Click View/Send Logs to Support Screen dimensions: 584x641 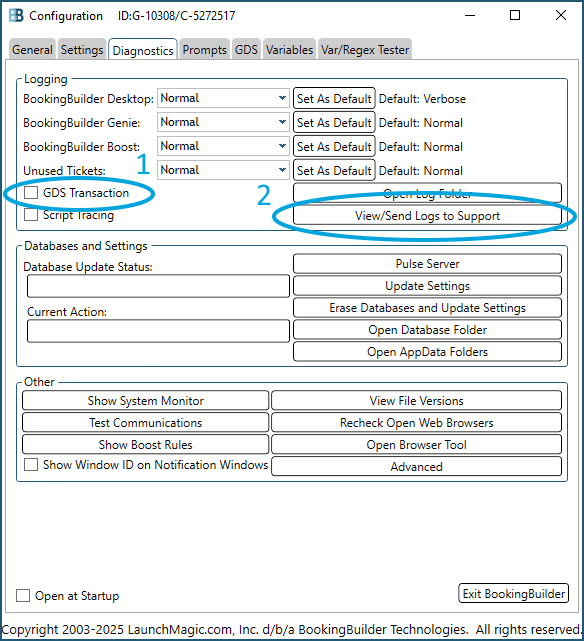click(x=427, y=215)
